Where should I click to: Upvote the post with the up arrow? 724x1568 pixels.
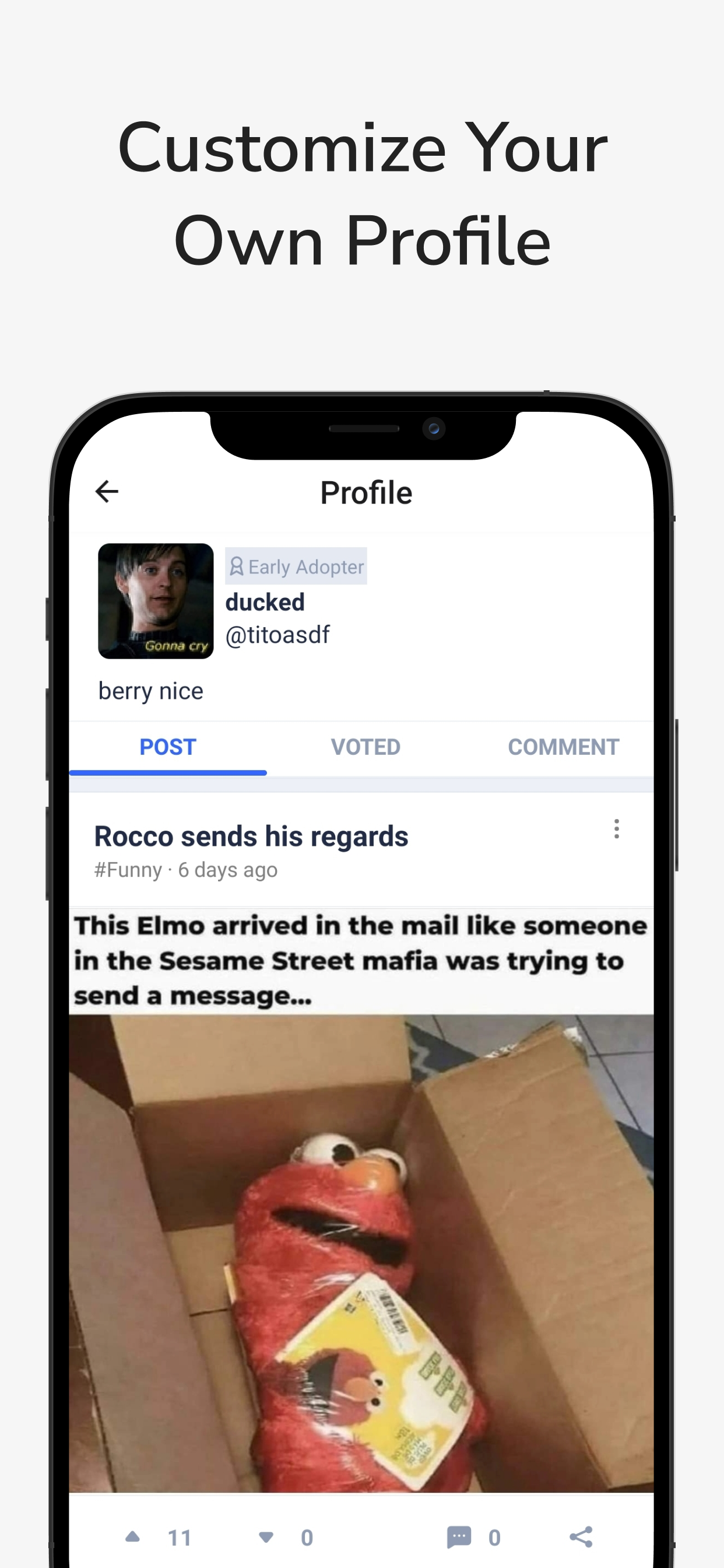(133, 1537)
